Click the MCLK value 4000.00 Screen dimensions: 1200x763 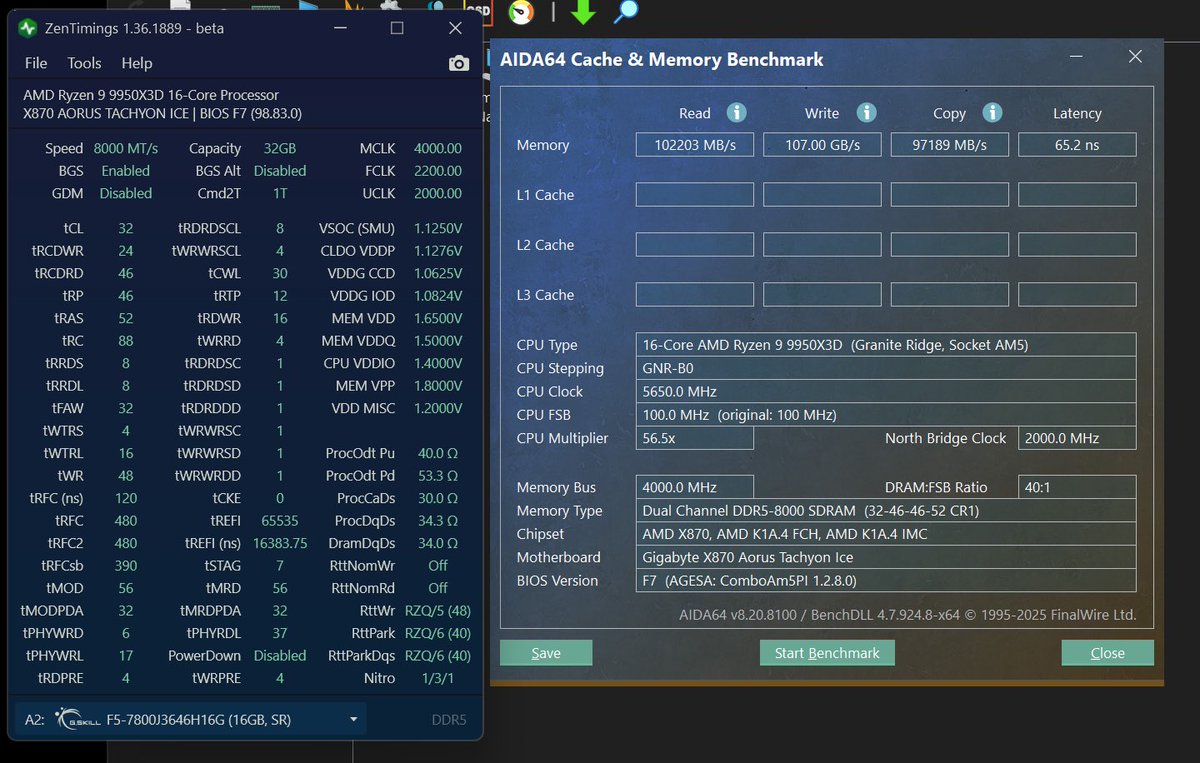coord(438,148)
